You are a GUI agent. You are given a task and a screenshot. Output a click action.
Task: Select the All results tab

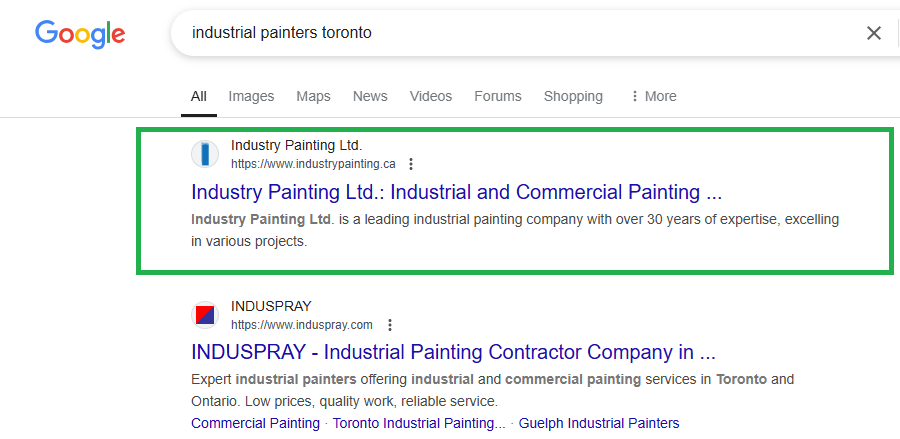(x=199, y=96)
